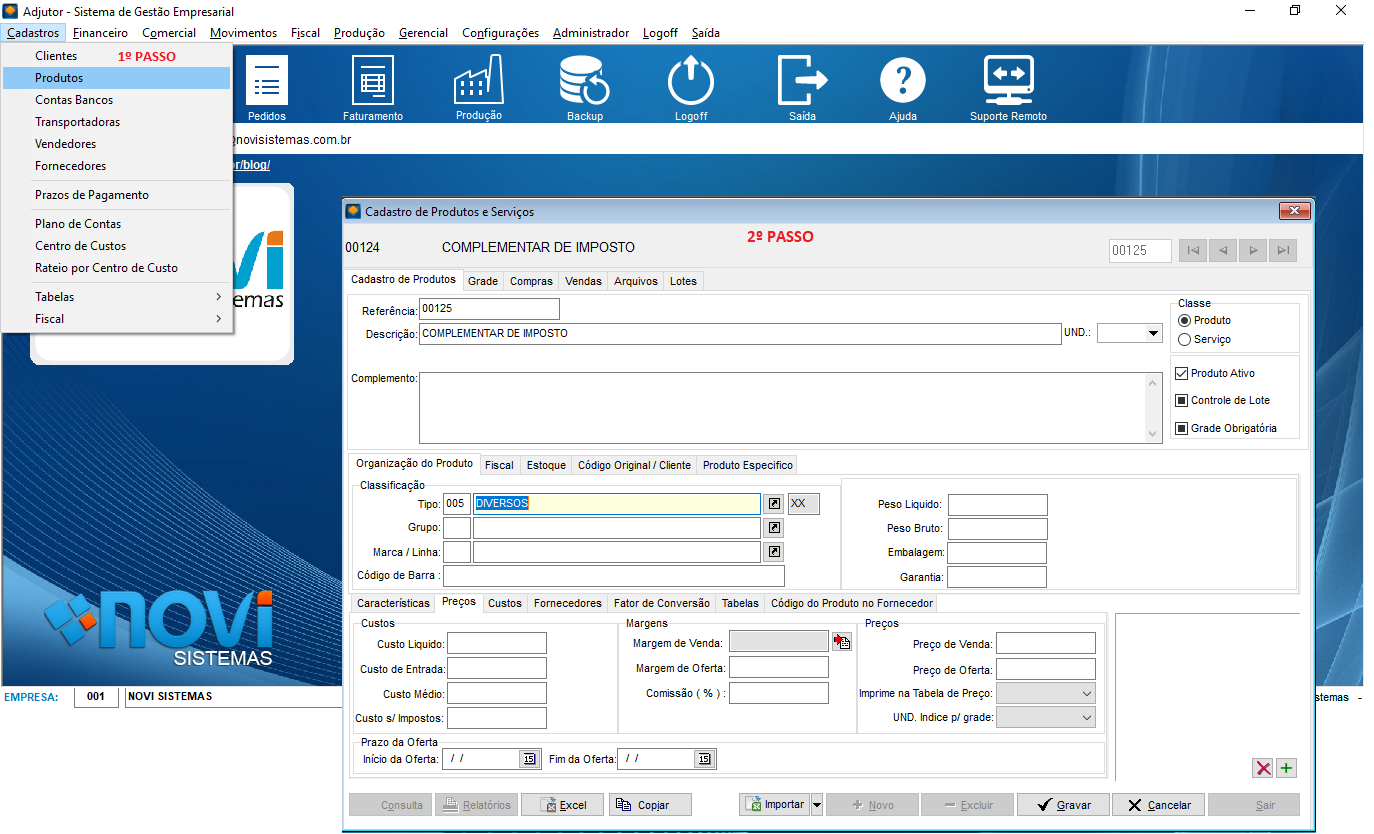Screen dimensions: 1374x834
Task: Open the Produção factory icon
Action: (479, 88)
